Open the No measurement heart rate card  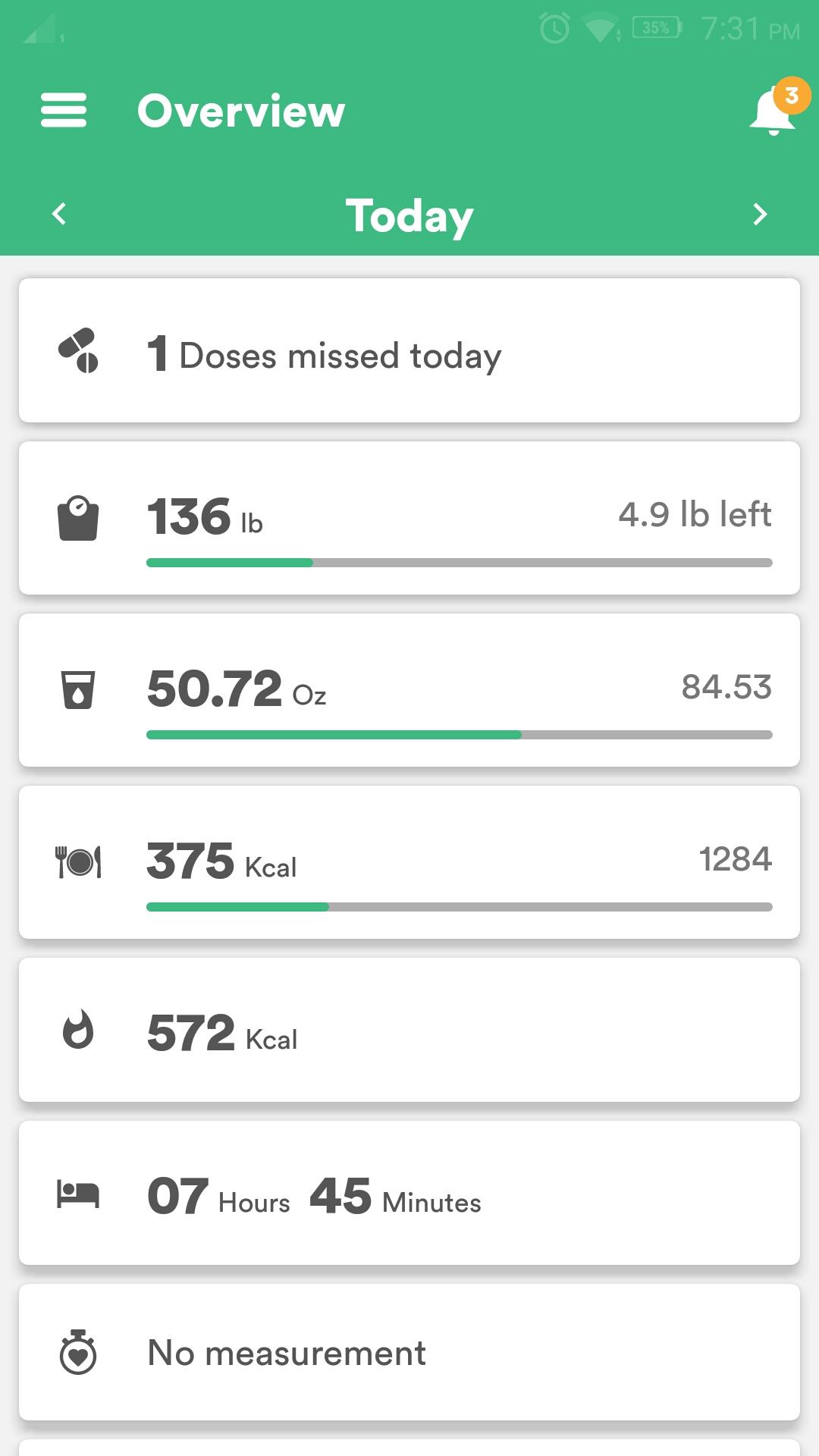click(x=409, y=1352)
